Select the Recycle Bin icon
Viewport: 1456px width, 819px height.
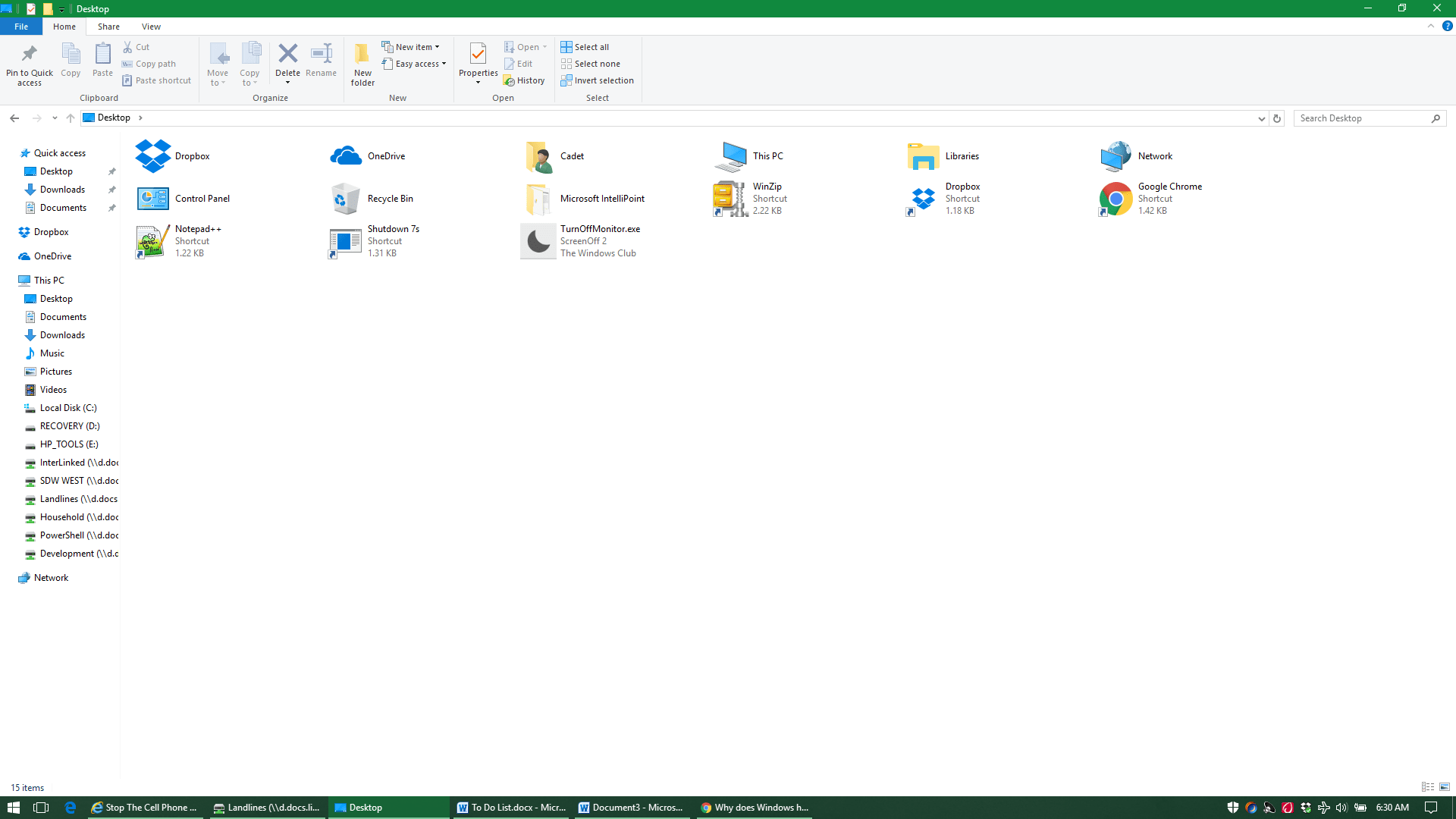[x=346, y=199]
